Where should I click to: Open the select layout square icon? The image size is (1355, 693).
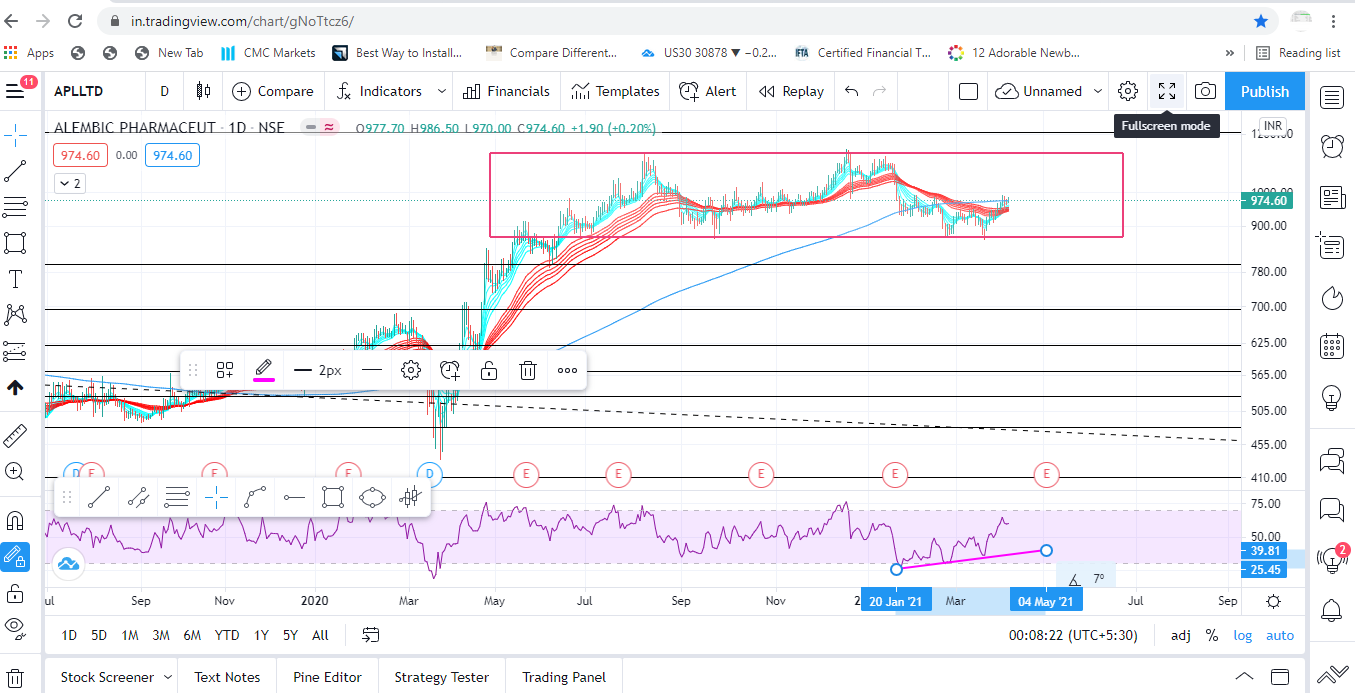967,91
